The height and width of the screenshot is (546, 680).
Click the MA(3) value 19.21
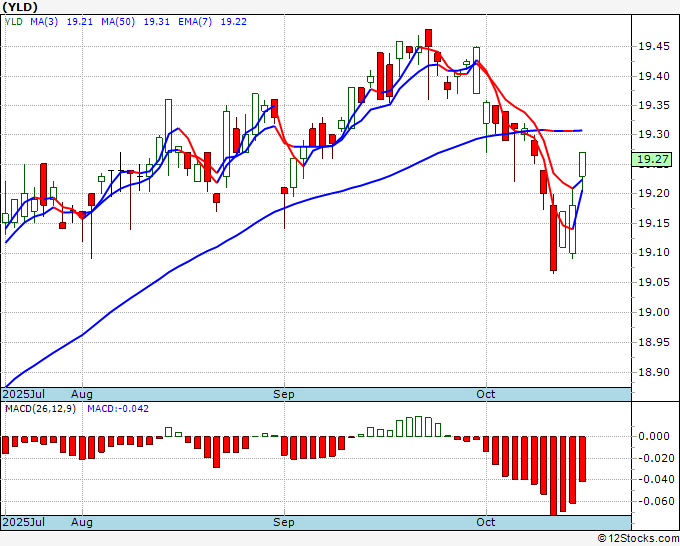(x=79, y=21)
